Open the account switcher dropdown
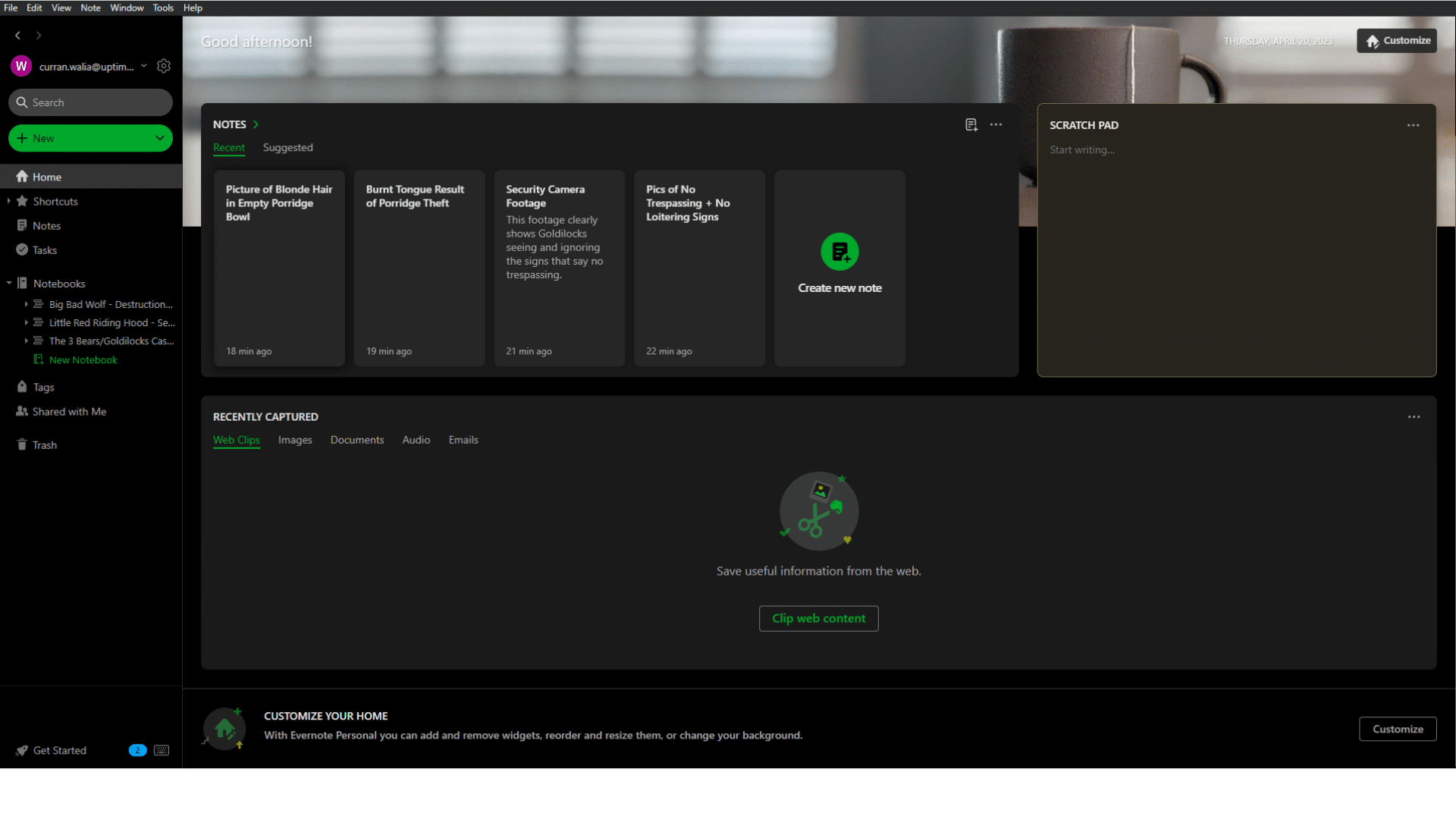This screenshot has height=819, width=1456. click(x=144, y=66)
